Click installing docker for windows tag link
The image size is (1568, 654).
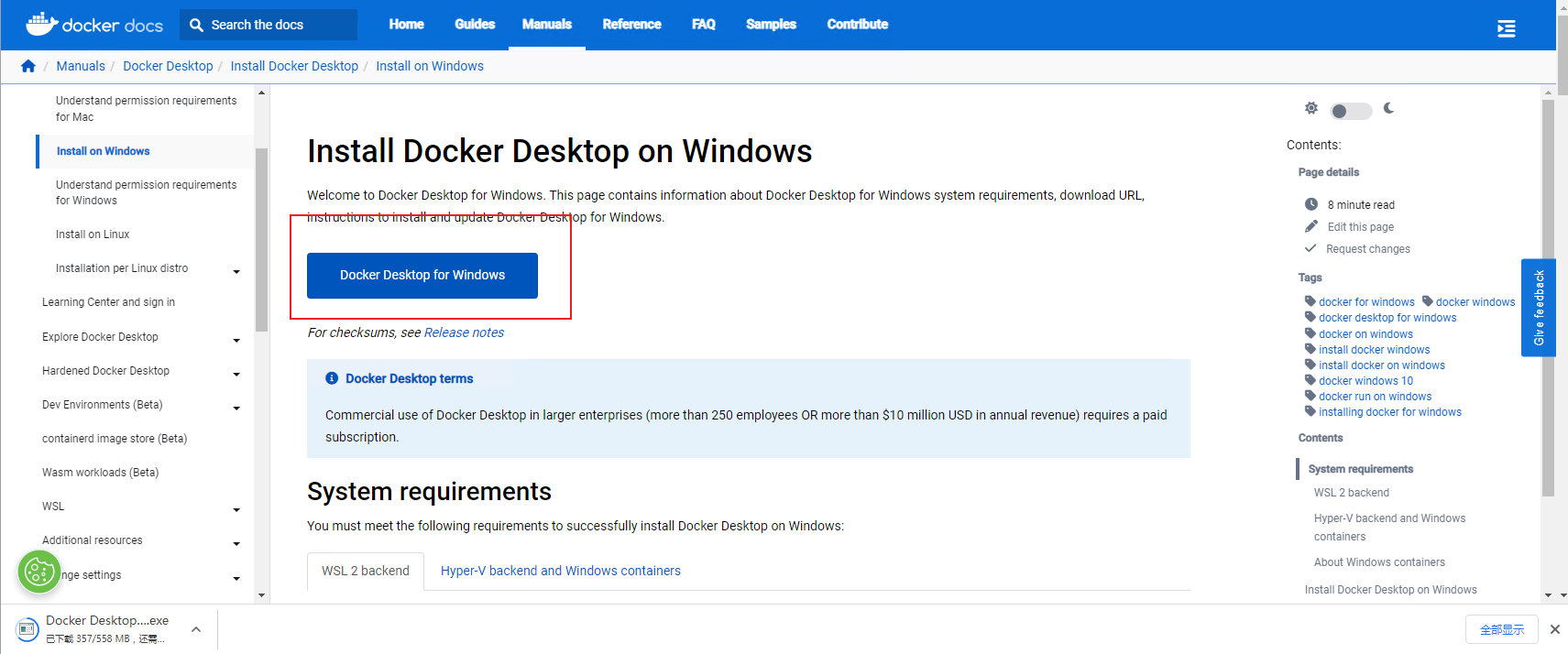[1390, 412]
